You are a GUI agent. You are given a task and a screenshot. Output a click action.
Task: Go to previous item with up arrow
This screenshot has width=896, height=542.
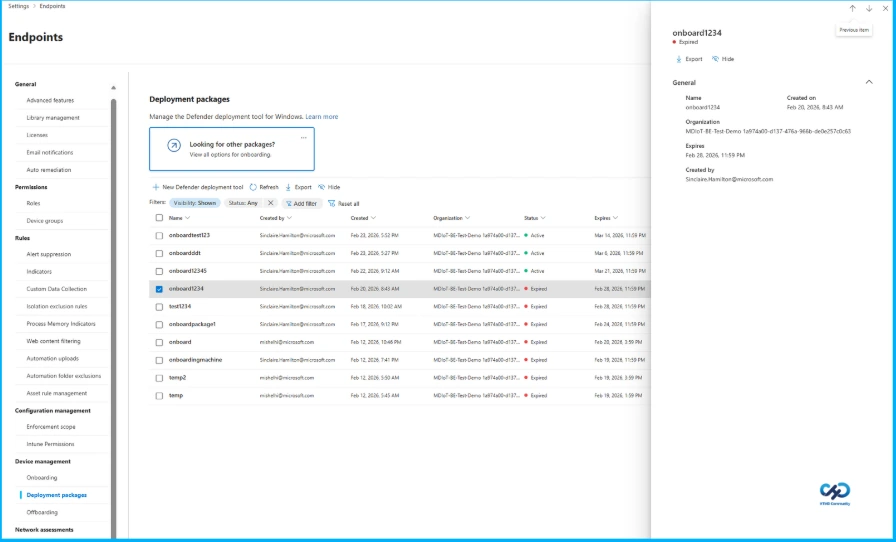point(852,9)
